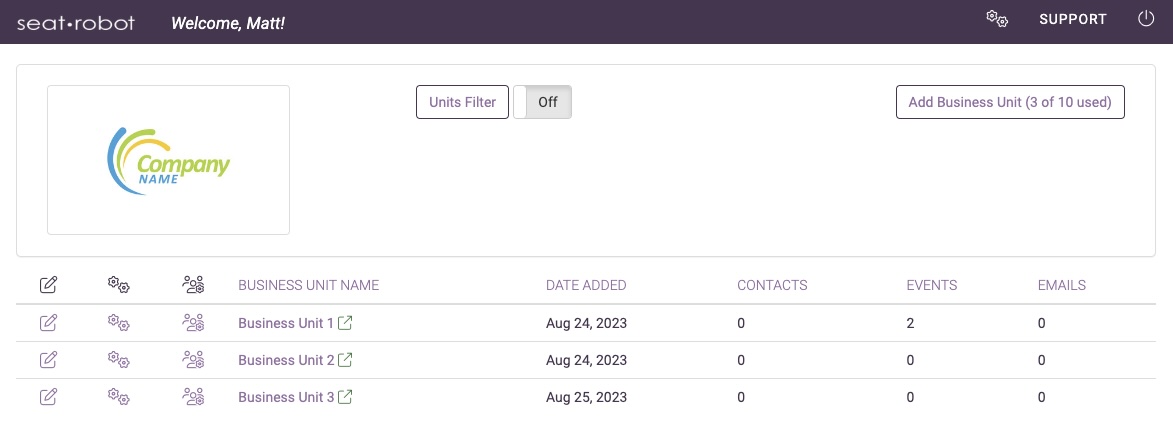Viewport: 1173px width, 434px height.
Task: Open settings gears for Business Unit 3
Action: point(118,397)
